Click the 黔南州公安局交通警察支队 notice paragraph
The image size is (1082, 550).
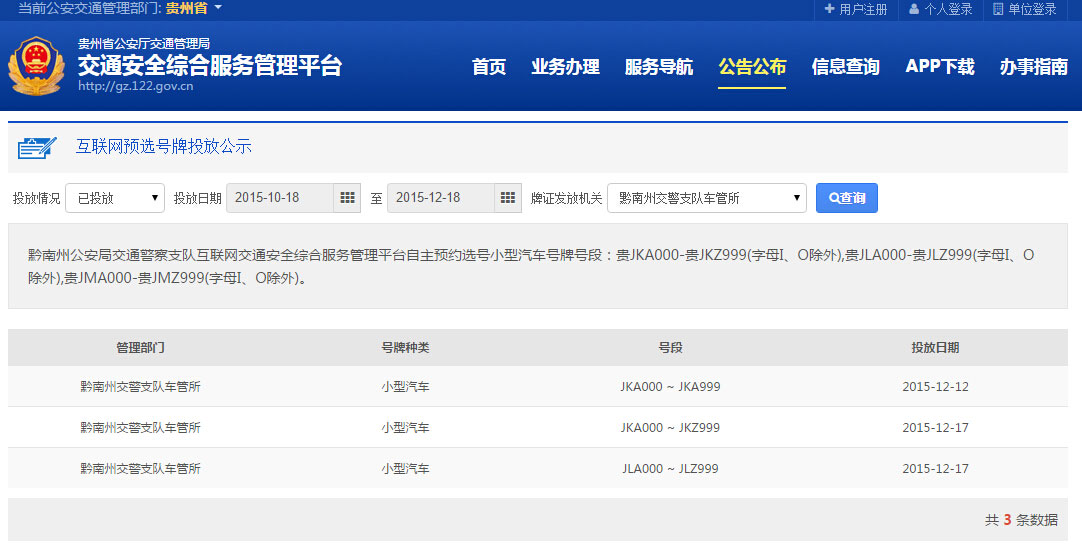(x=531, y=266)
